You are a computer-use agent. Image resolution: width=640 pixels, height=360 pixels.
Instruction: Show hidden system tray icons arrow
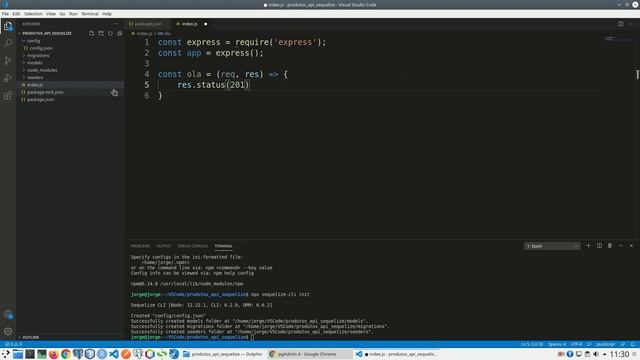coord(604,354)
